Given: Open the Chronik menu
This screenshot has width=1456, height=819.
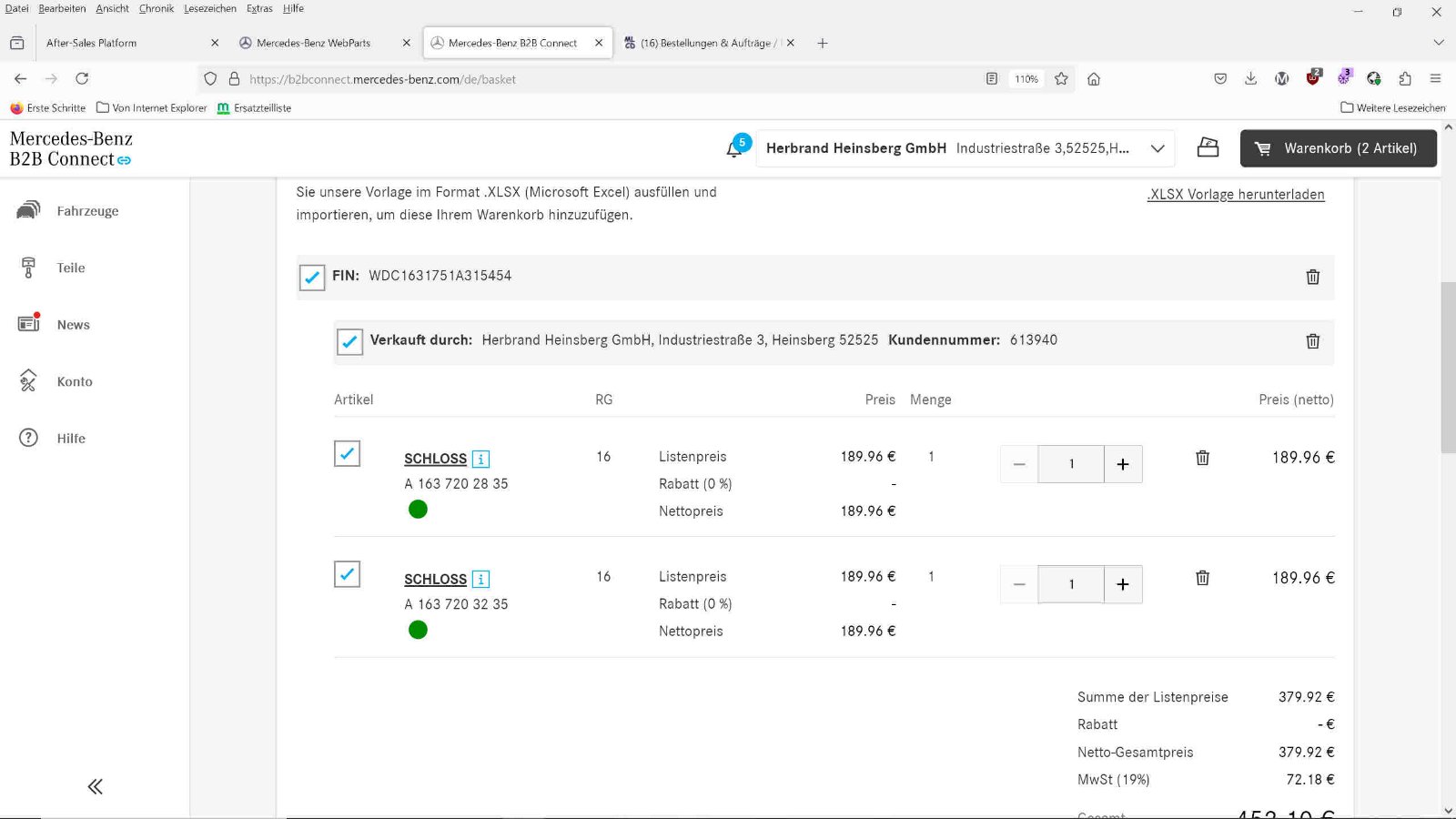Looking at the screenshot, I should click(156, 8).
